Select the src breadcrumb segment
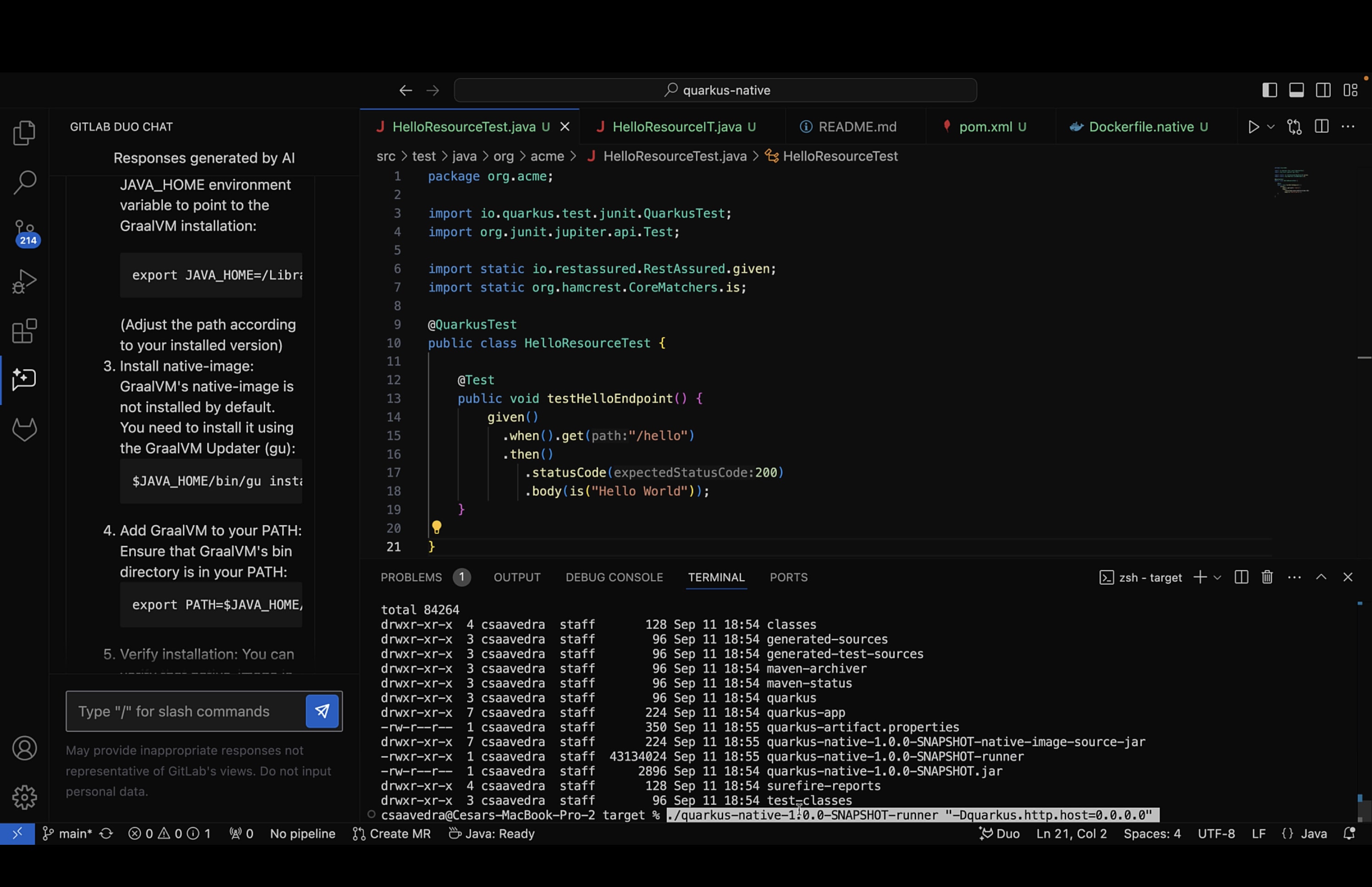Screen dimensions: 1372x887 pyautogui.click(x=386, y=156)
